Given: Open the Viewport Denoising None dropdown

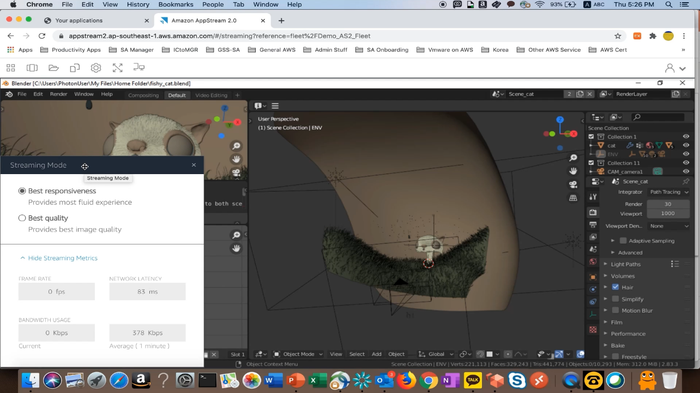Looking at the screenshot, I should (x=668, y=226).
